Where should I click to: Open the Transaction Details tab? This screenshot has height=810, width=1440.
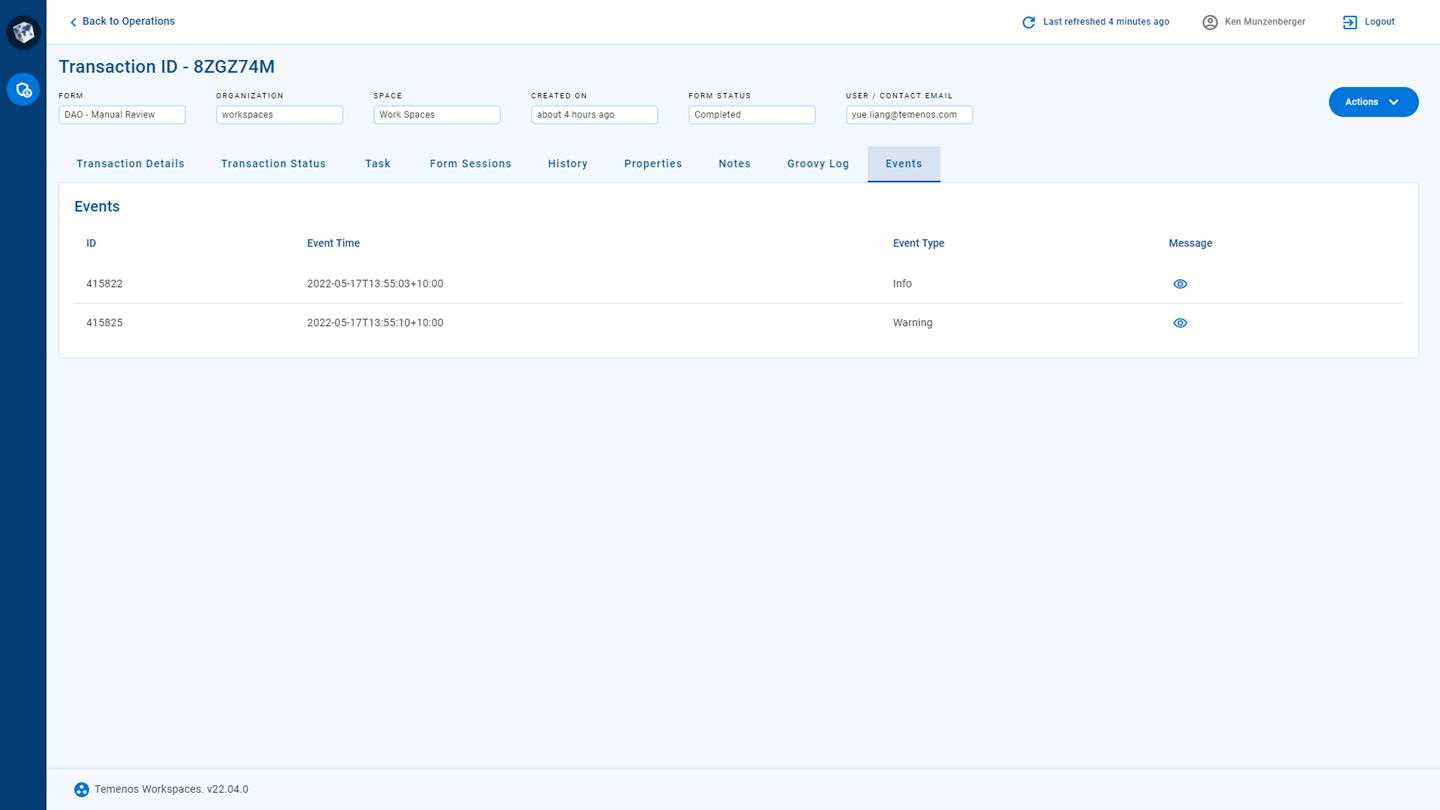pyautogui.click(x=130, y=163)
